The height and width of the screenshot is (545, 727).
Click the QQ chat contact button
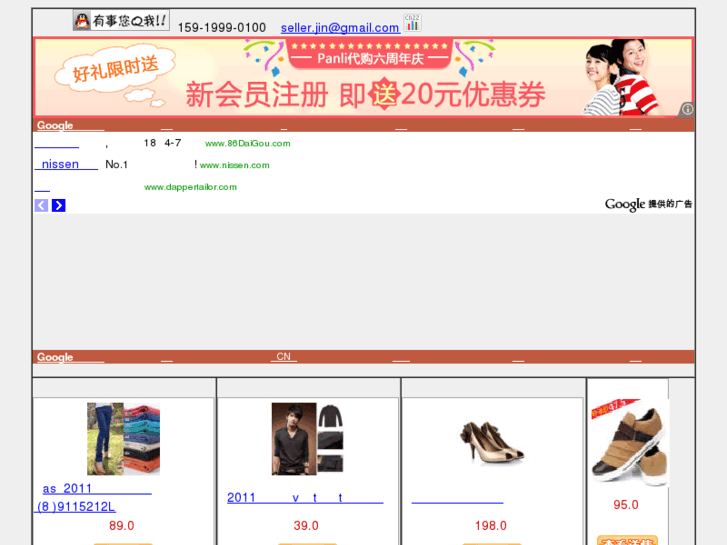click(121, 20)
